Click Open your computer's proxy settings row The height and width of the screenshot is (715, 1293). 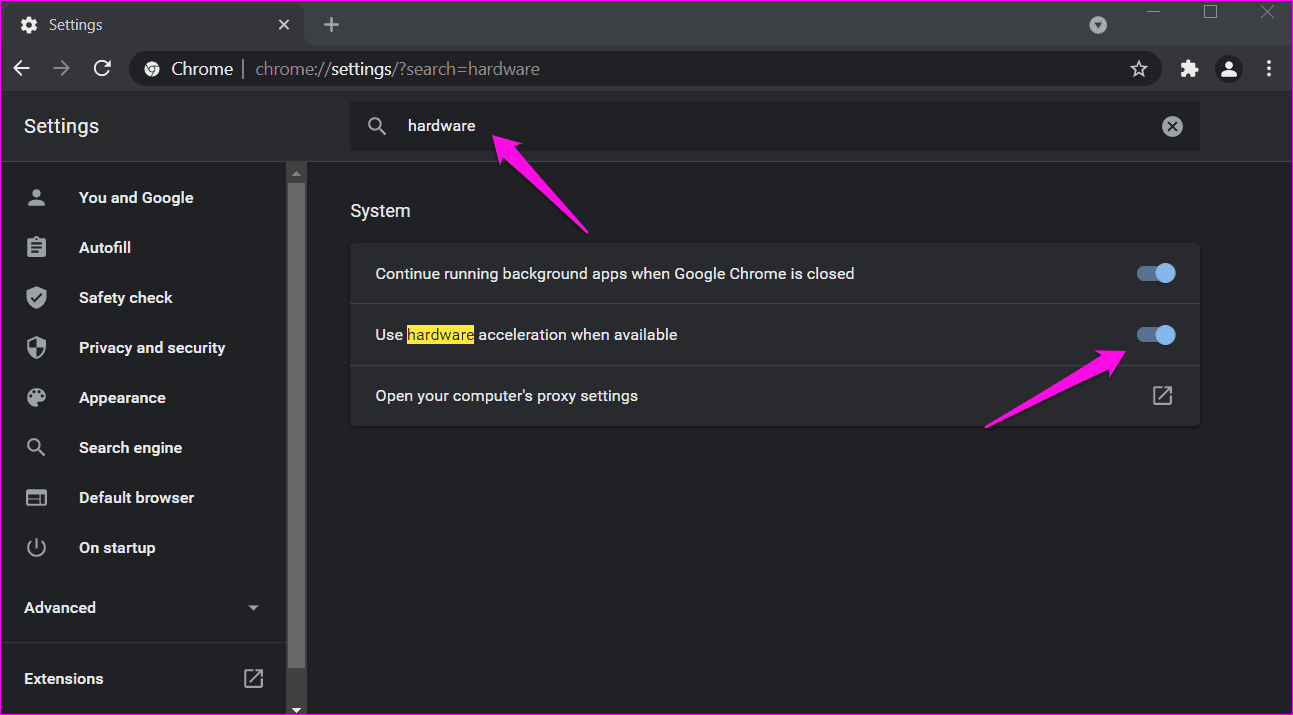click(775, 396)
